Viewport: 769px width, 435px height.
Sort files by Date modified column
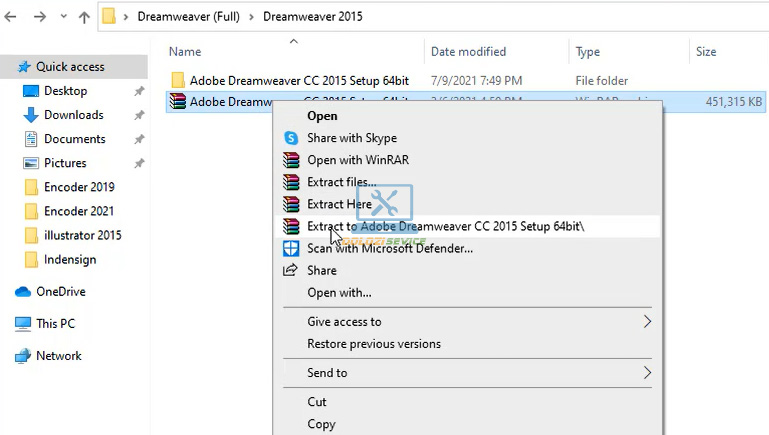coord(468,52)
